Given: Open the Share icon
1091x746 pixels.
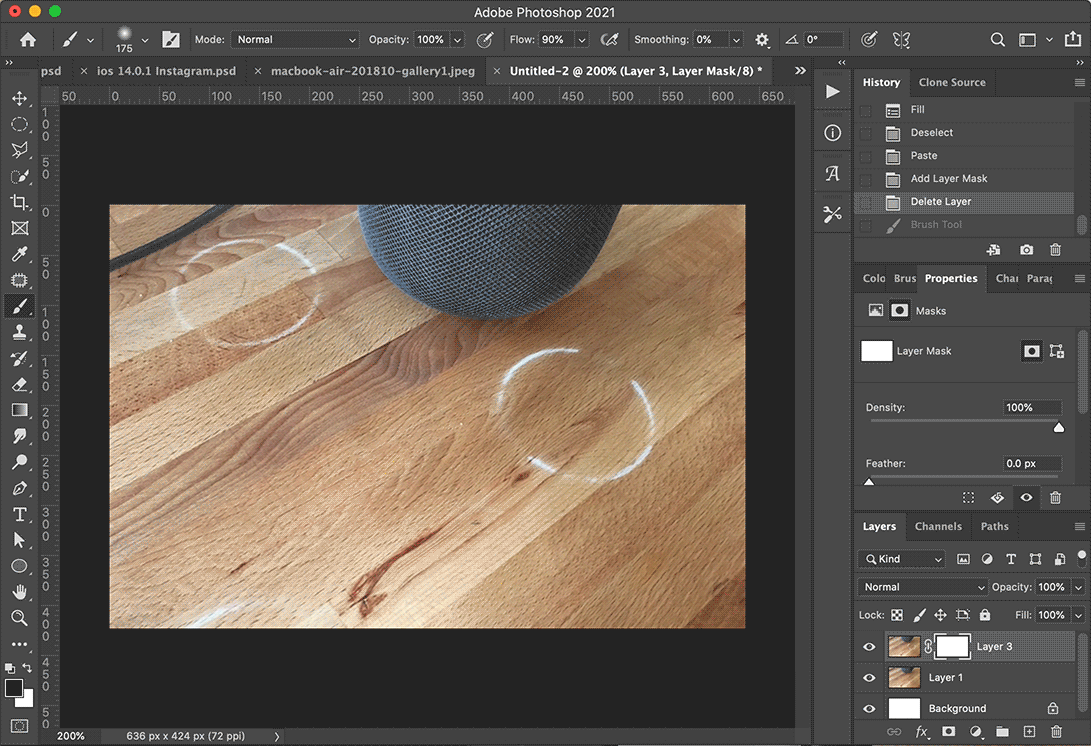Looking at the screenshot, I should 1073,39.
